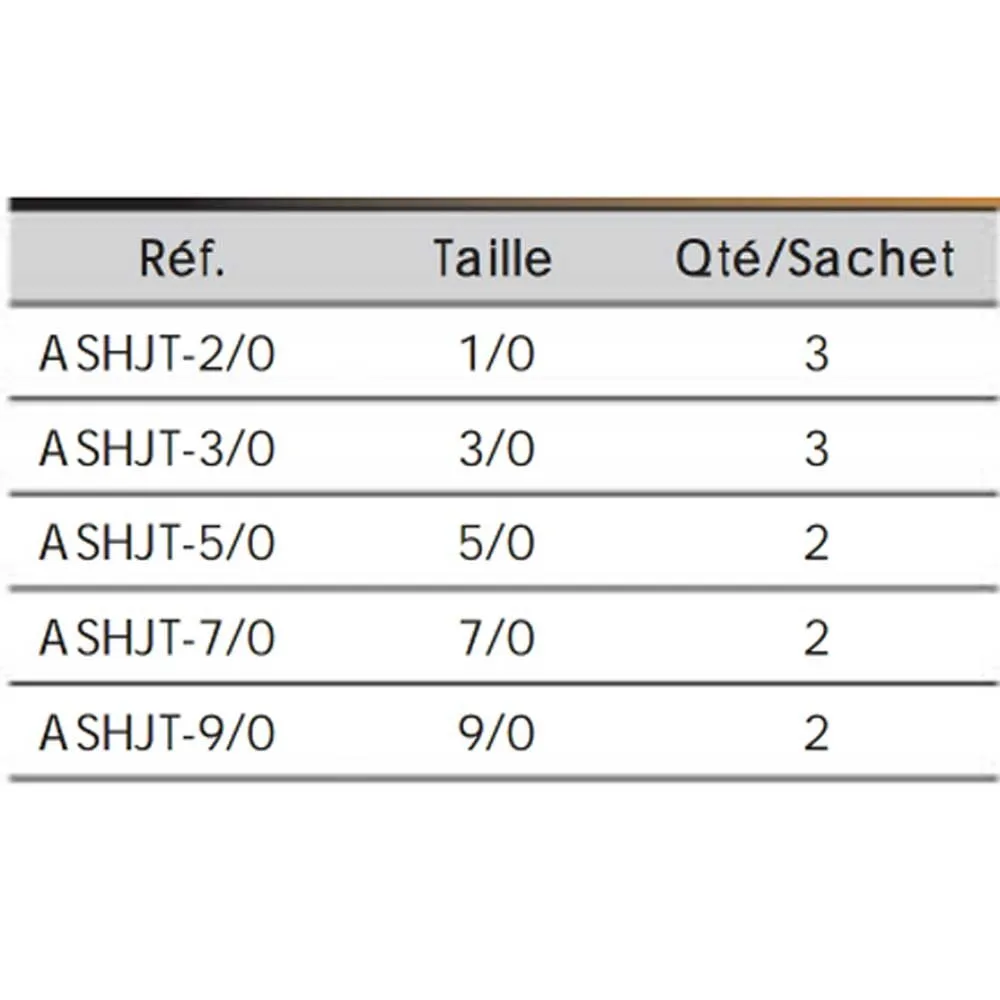1000x1000 pixels.
Task: Select the ASHJT-9/0 reference cell
Action: point(157,735)
